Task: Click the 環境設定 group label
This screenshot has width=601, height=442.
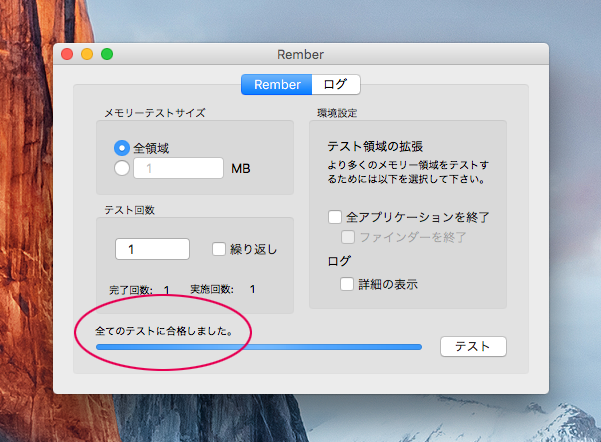Action: (337, 113)
